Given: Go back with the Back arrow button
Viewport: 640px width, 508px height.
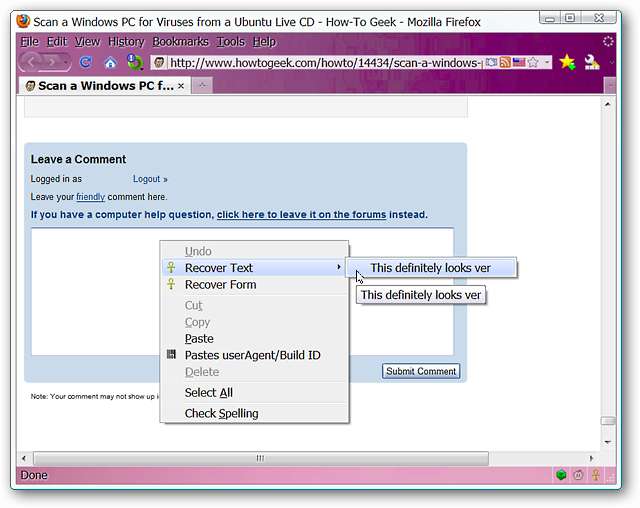Looking at the screenshot, I should pyautogui.click(x=32, y=62).
